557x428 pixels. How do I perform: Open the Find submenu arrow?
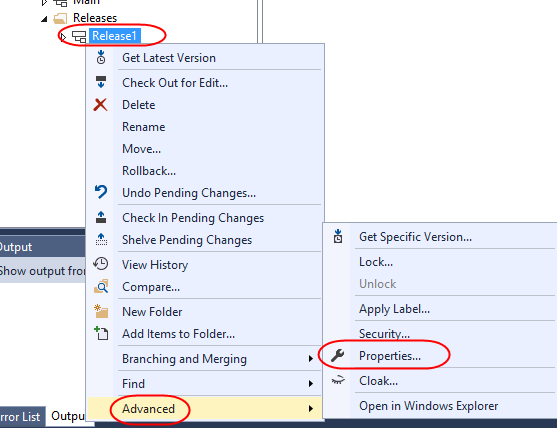(x=311, y=384)
